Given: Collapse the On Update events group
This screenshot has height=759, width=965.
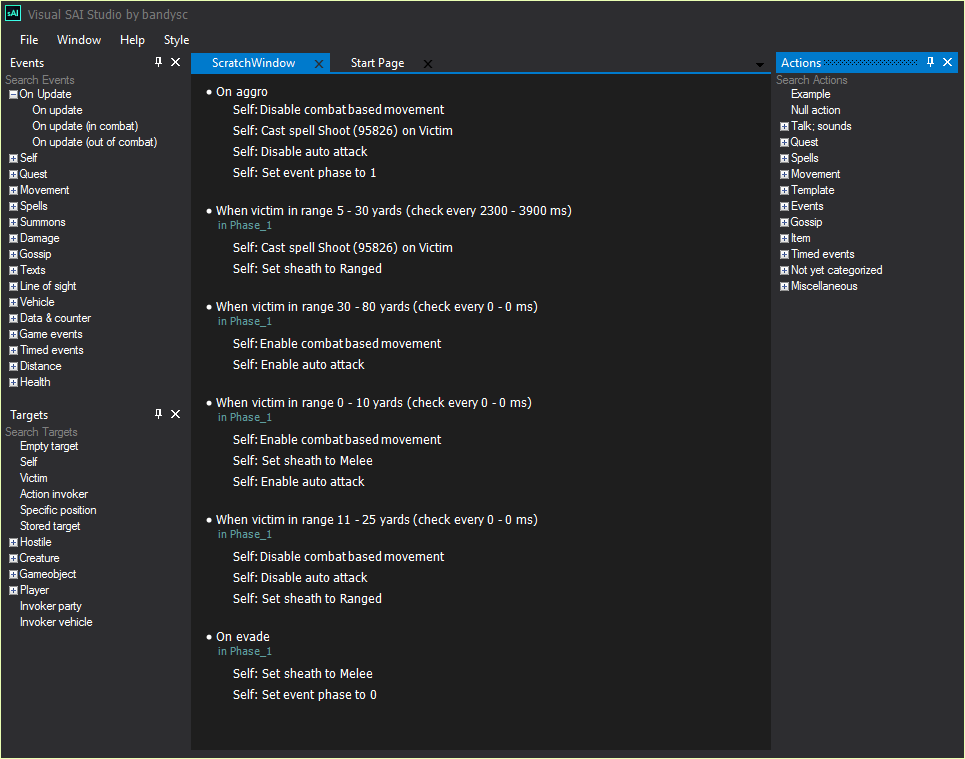Looking at the screenshot, I should (x=13, y=94).
